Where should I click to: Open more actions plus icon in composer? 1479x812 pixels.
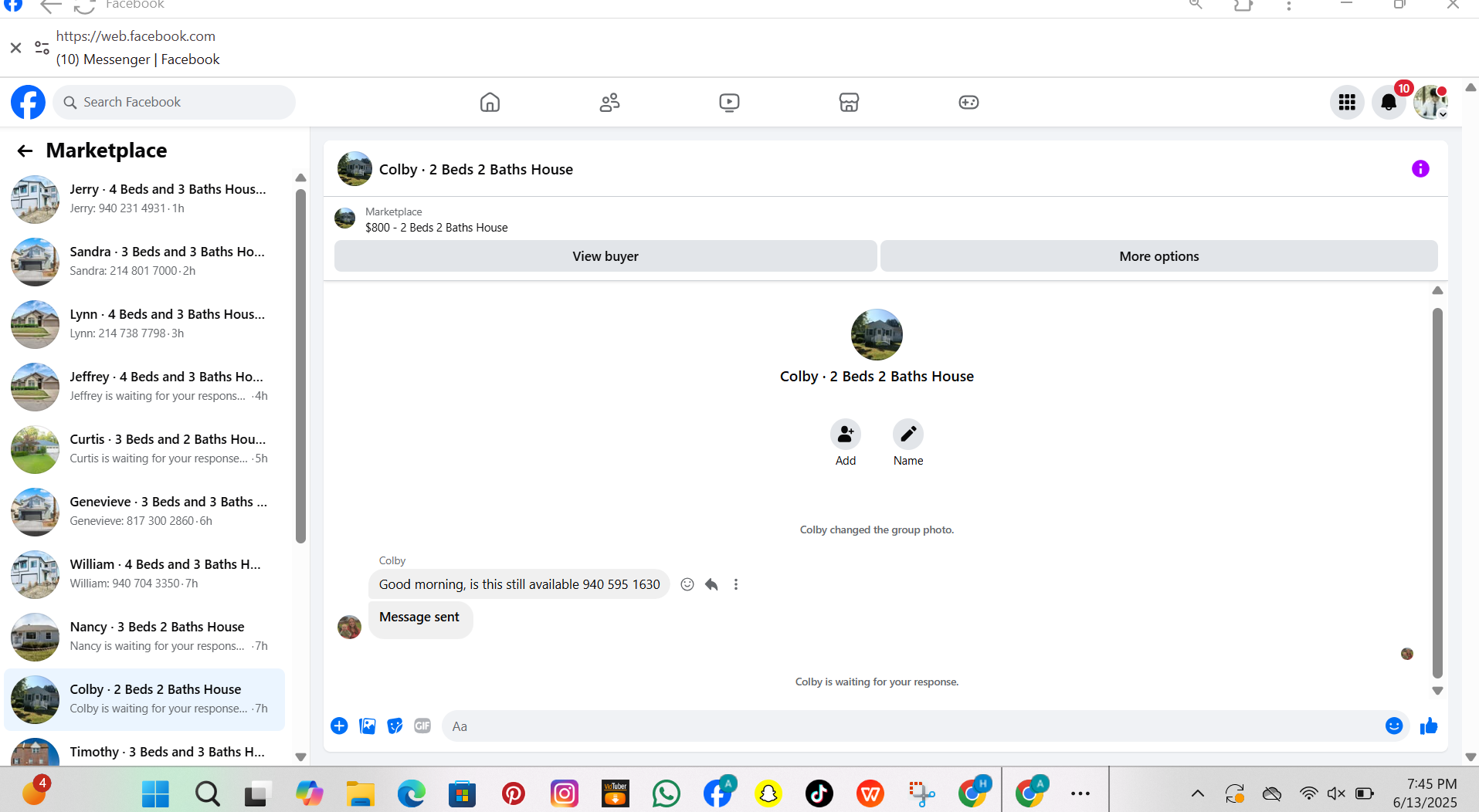coord(339,726)
